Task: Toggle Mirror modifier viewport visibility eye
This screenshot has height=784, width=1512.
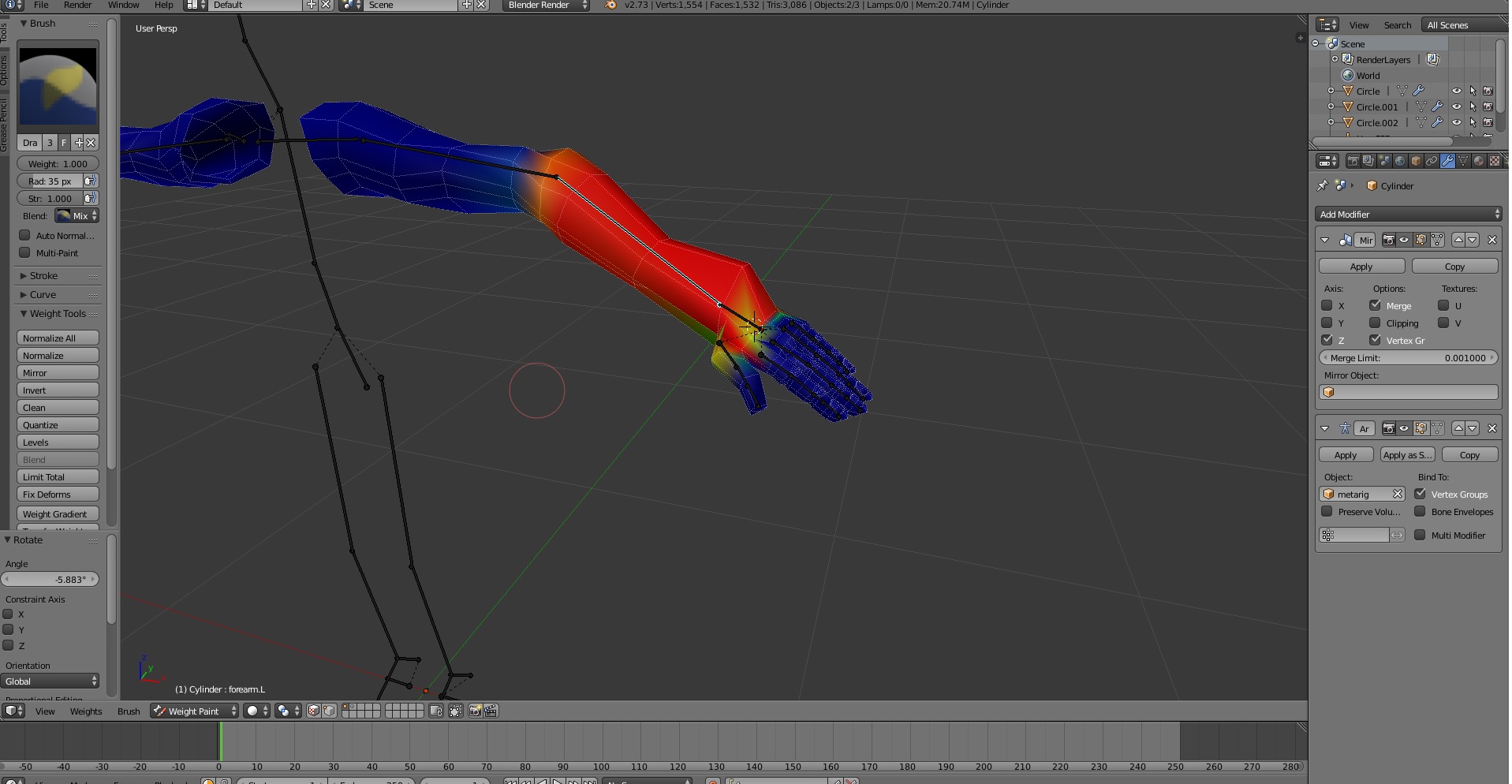Action: tap(1404, 240)
